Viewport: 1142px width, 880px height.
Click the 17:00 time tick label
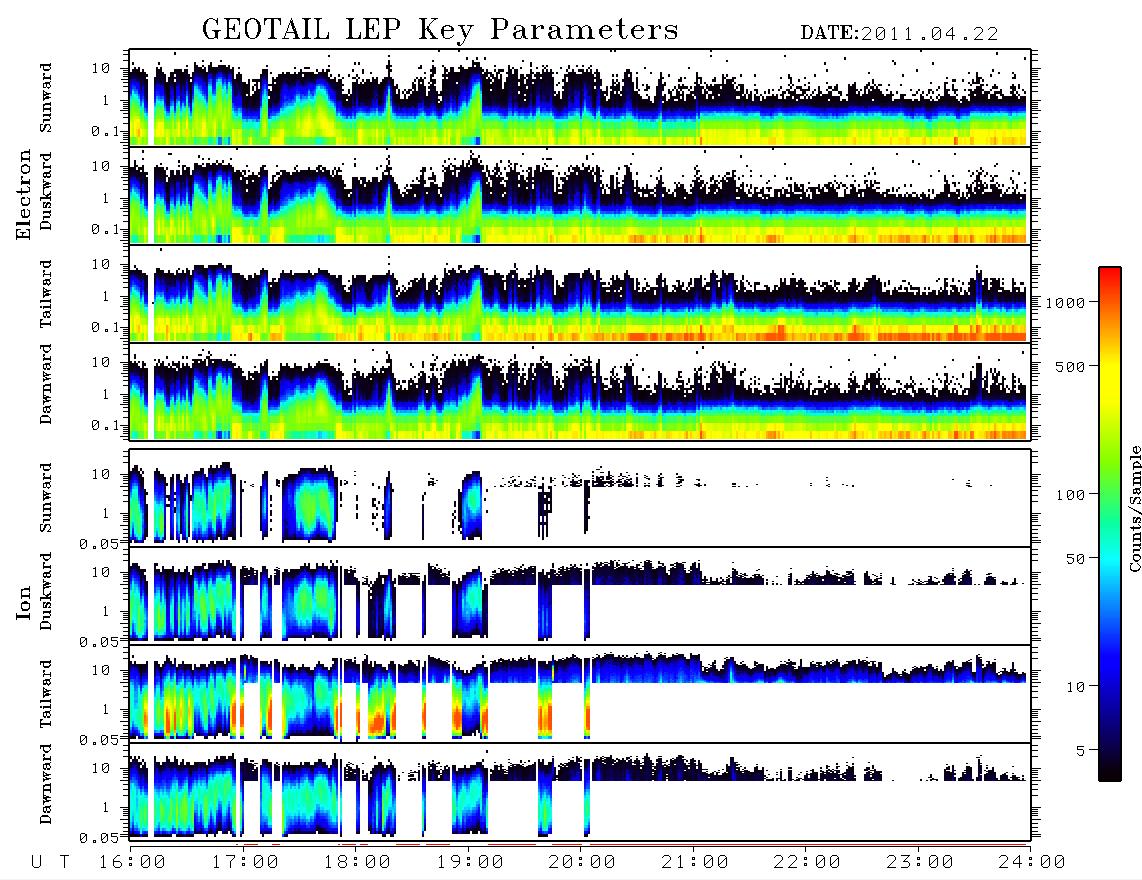pos(245,862)
